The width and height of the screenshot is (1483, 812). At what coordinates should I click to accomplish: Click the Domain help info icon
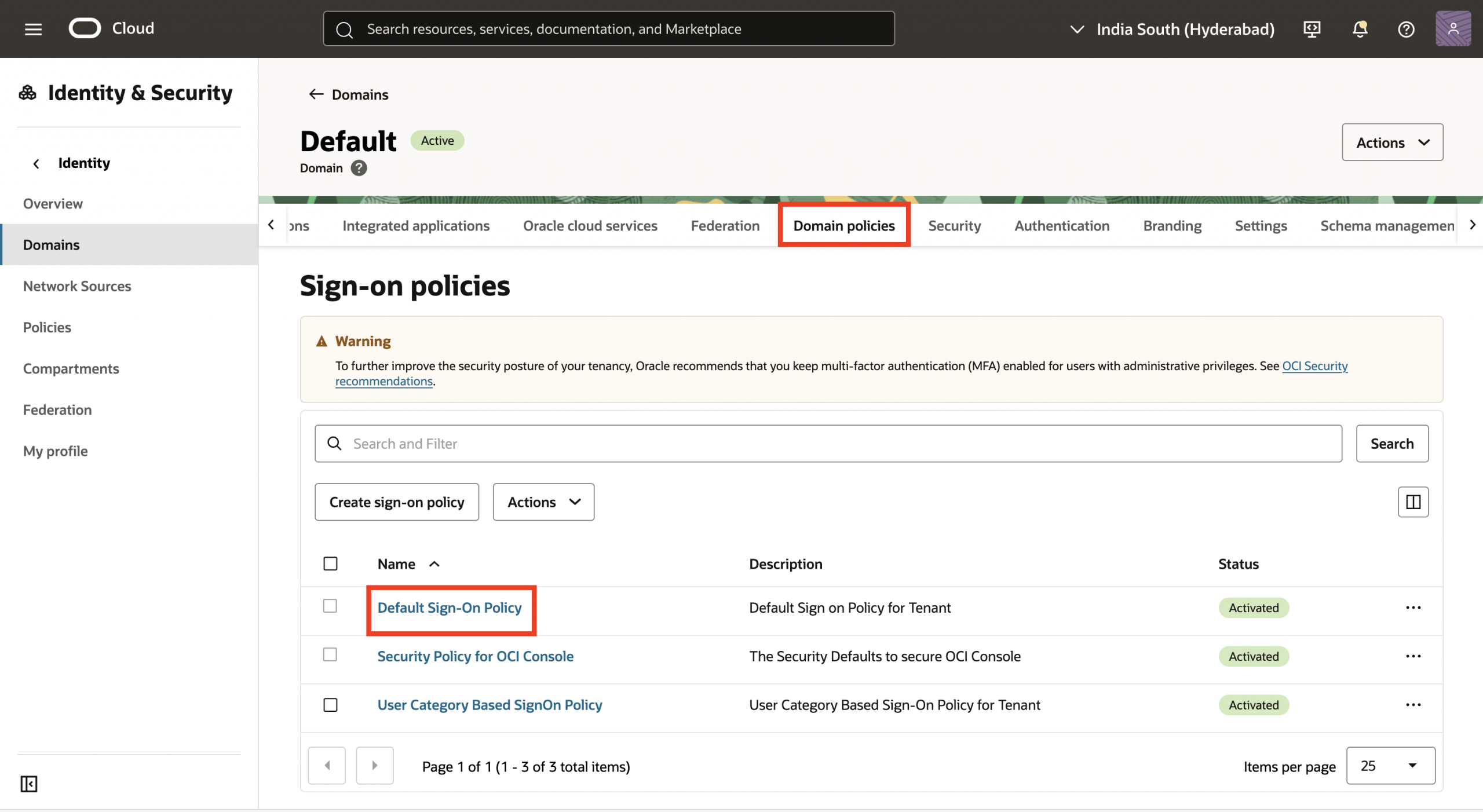pos(359,168)
